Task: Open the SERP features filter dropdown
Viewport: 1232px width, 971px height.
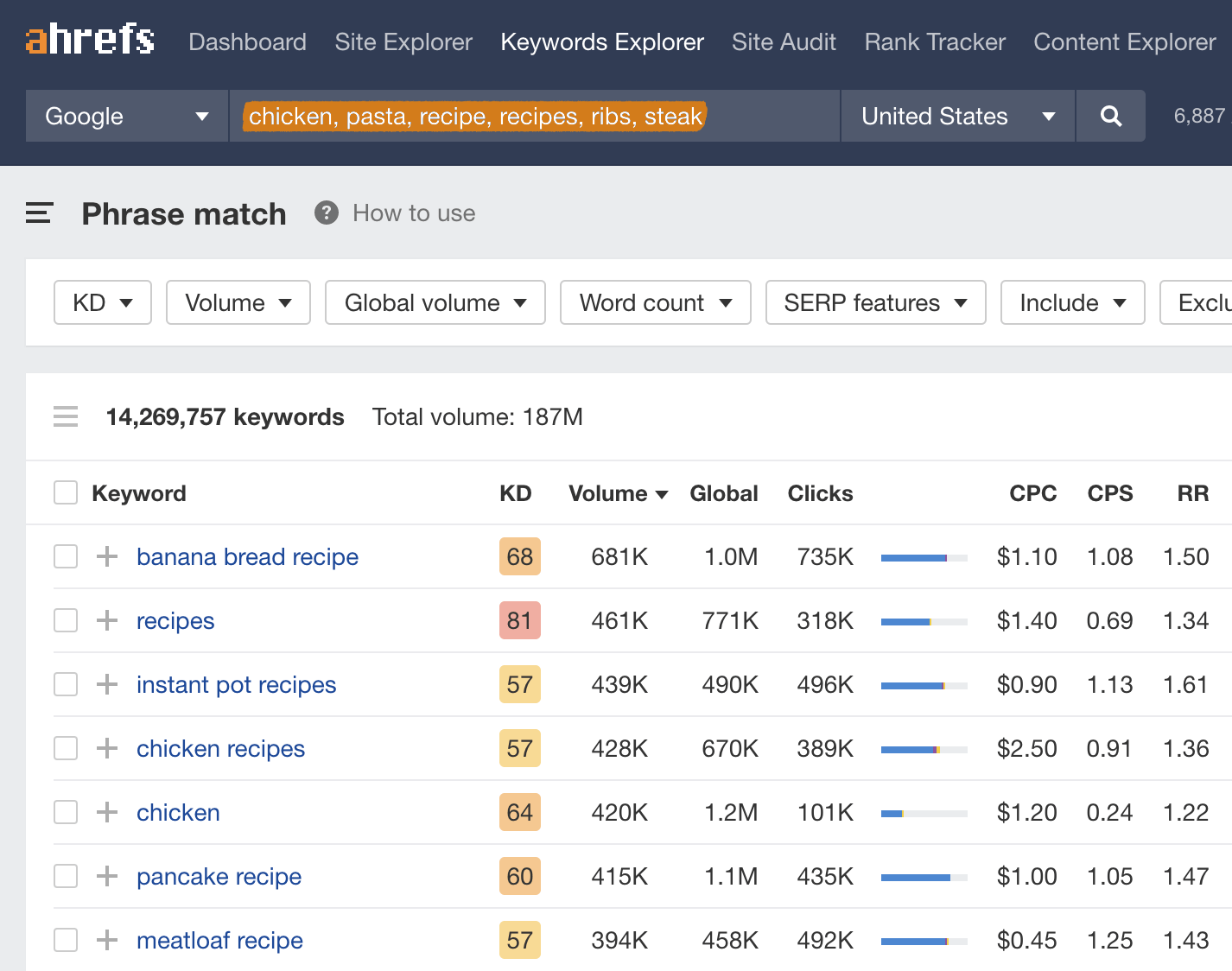Action: pos(875,302)
